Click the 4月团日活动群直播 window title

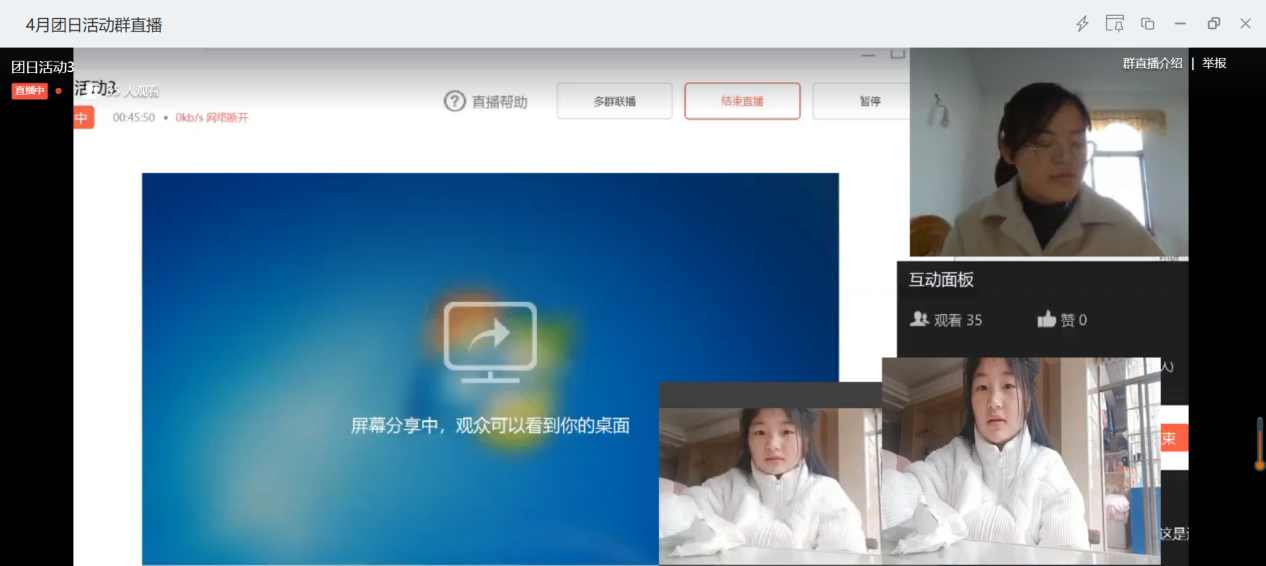(94, 25)
